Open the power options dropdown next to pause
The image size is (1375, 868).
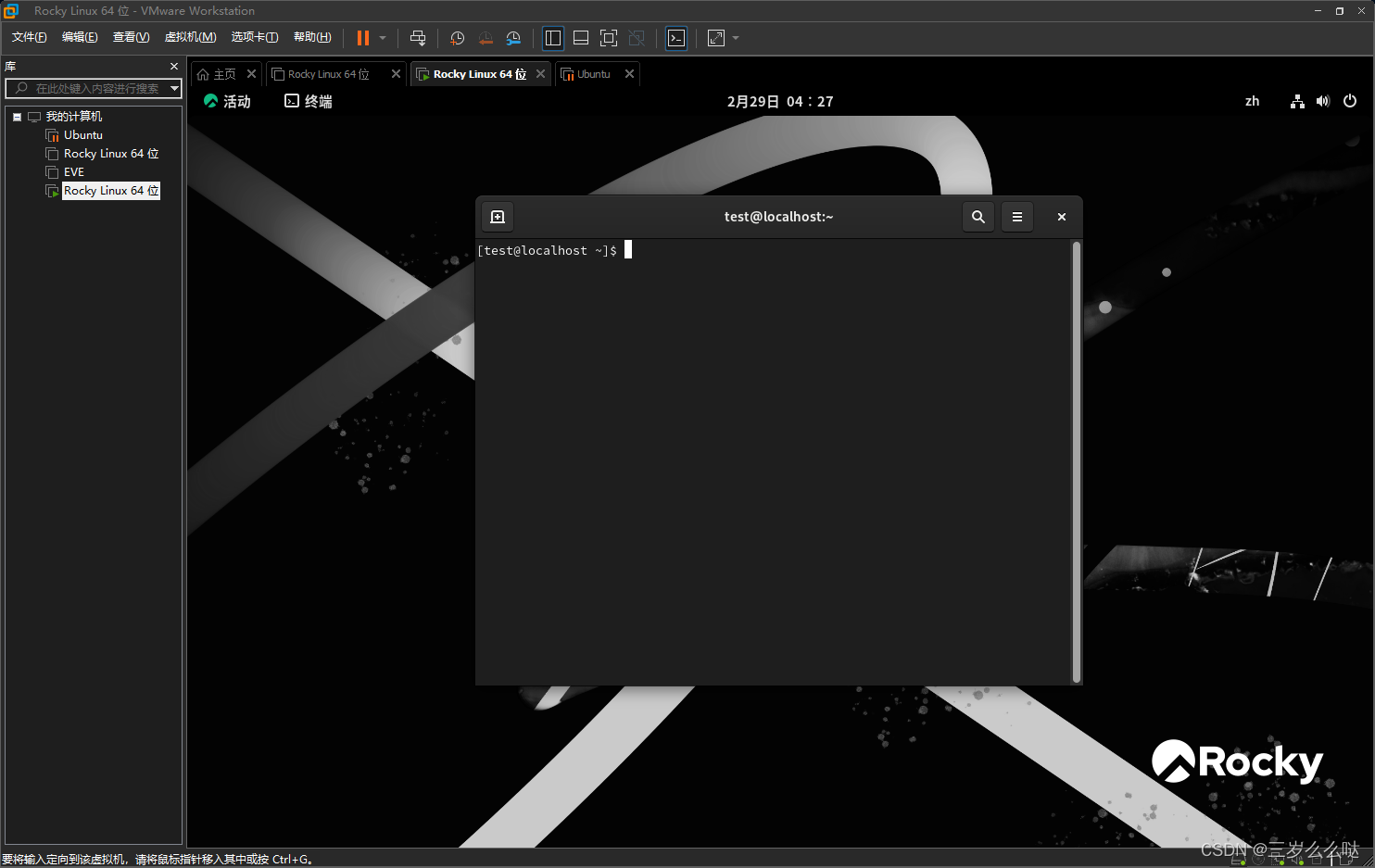(383, 38)
